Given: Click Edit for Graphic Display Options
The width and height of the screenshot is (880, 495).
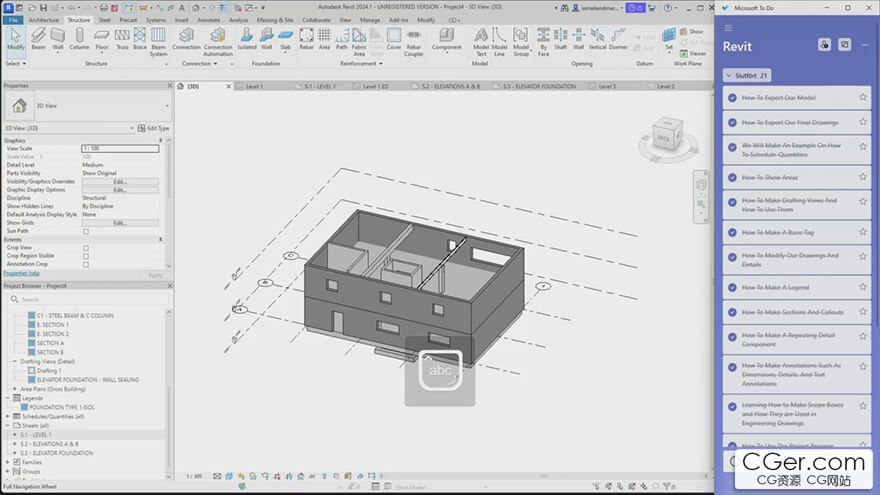Looking at the screenshot, I should 120,190.
